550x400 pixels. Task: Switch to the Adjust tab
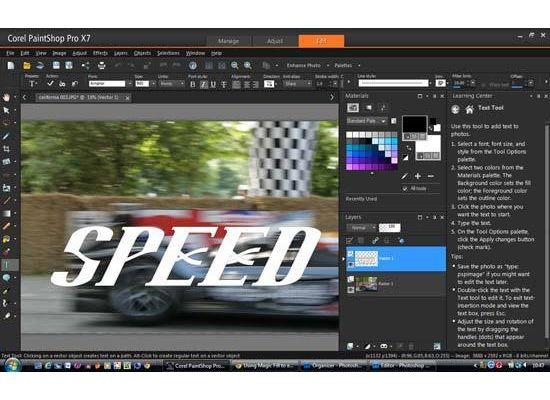click(275, 41)
